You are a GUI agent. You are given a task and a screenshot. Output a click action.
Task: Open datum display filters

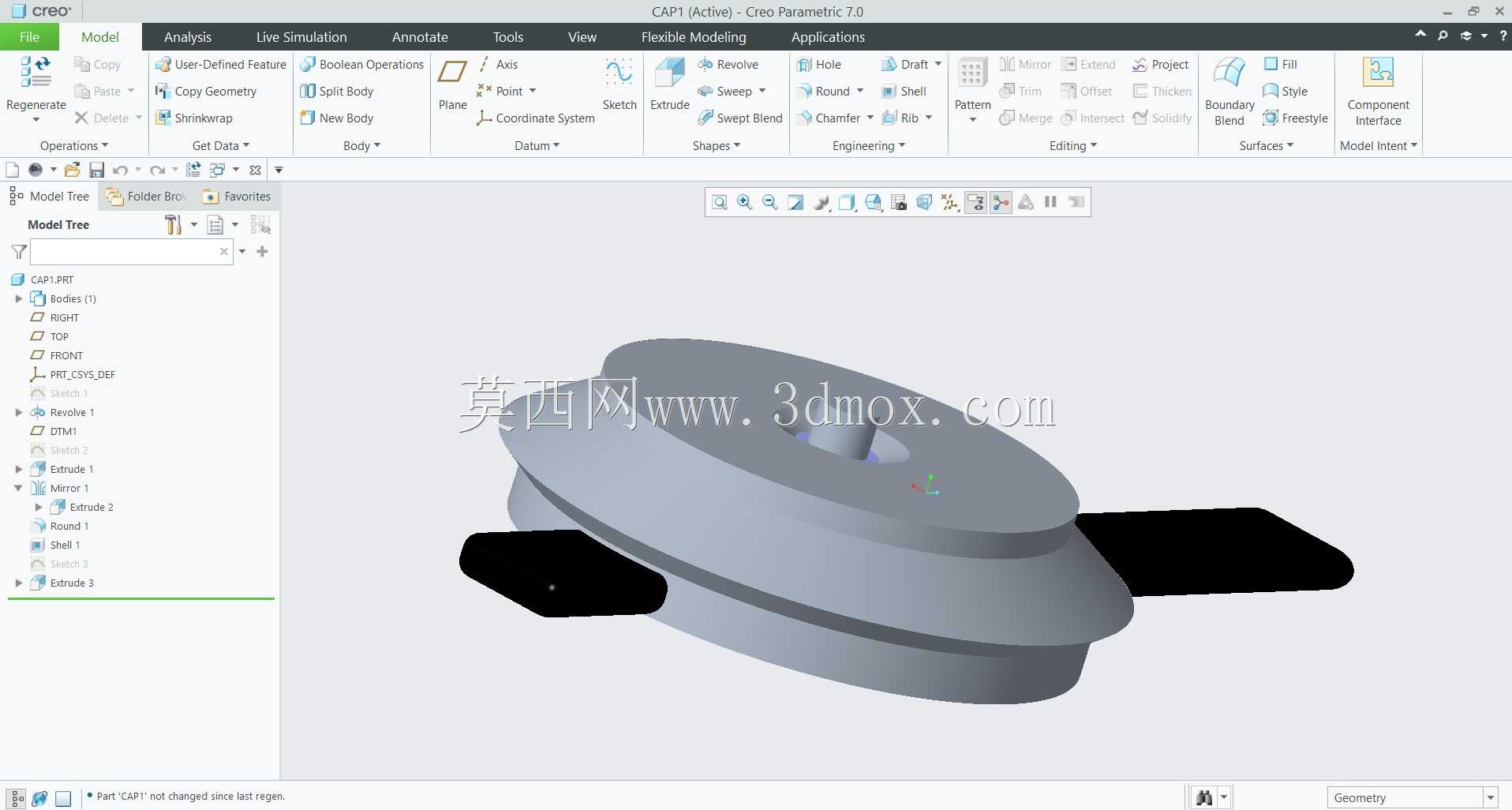[950, 203]
